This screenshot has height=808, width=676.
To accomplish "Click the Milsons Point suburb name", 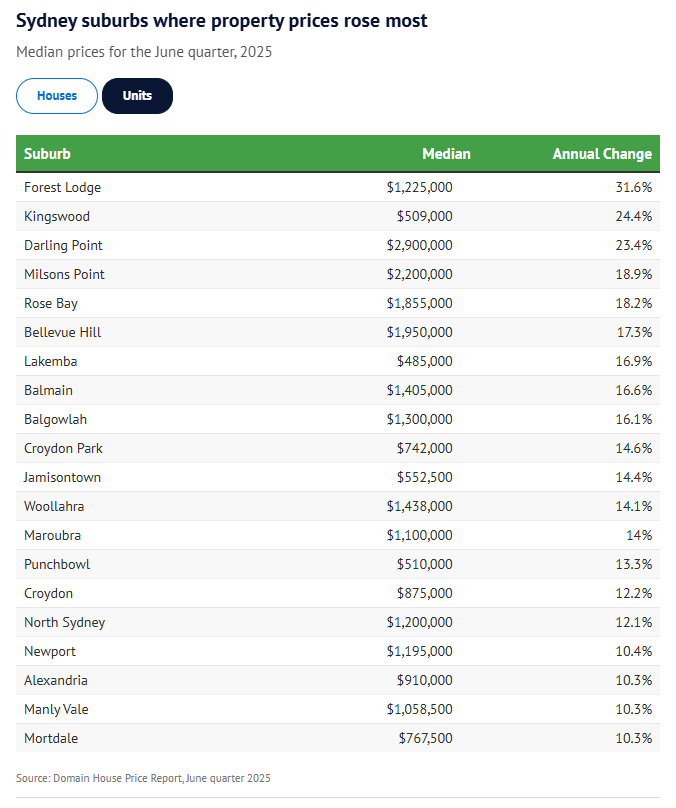I will coord(64,274).
